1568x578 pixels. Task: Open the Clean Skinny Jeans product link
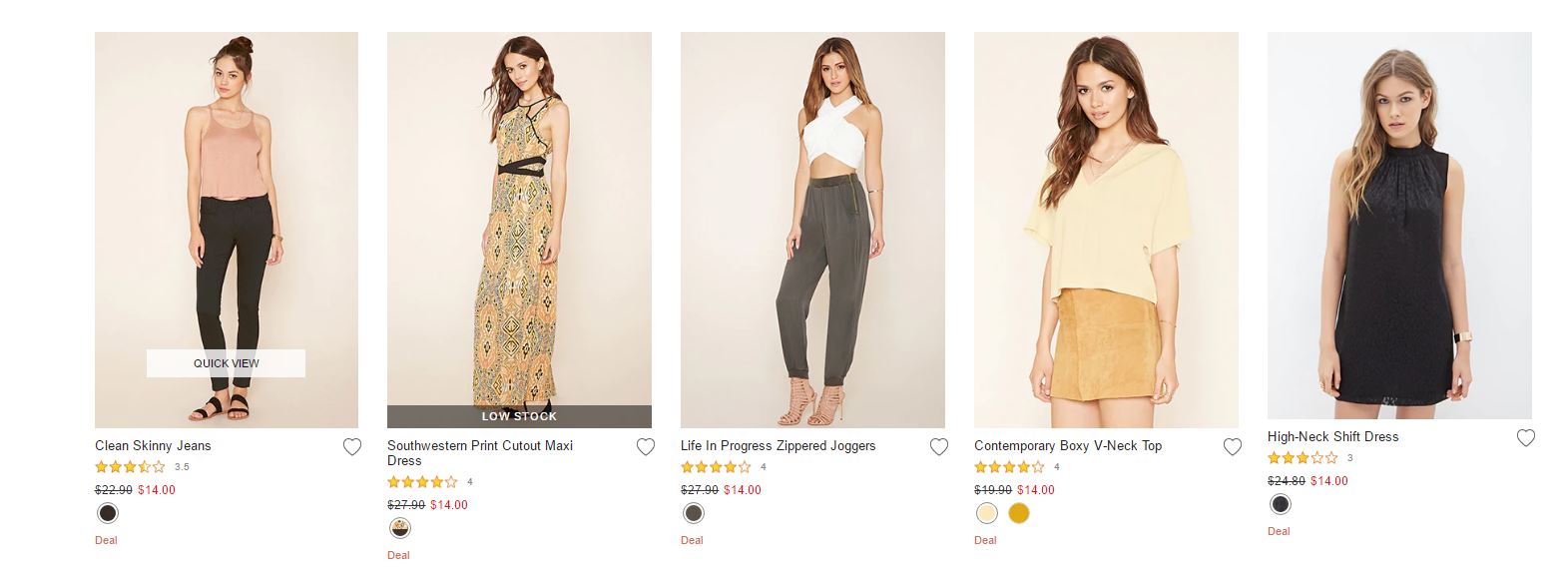(153, 446)
